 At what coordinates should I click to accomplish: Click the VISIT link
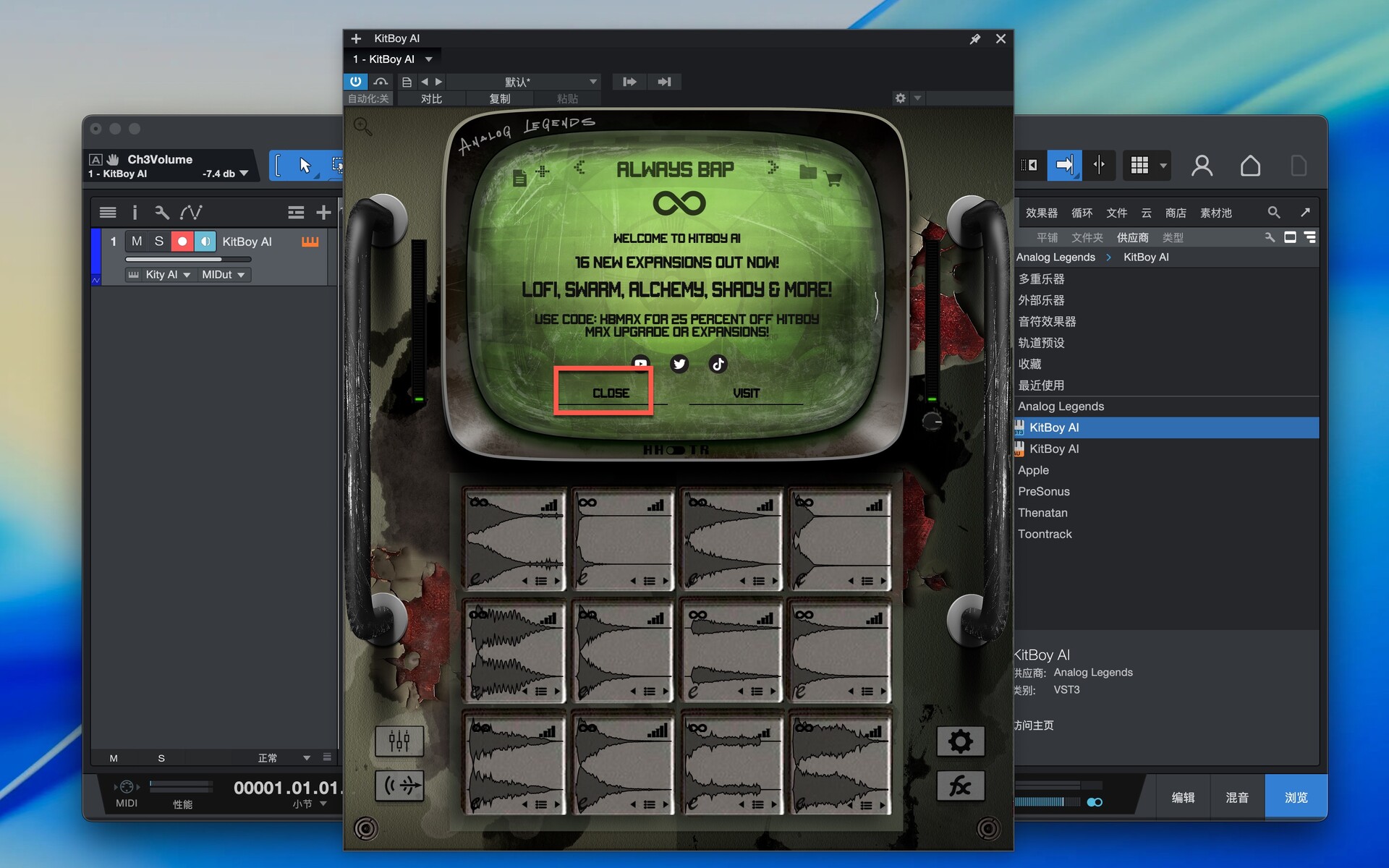click(746, 393)
